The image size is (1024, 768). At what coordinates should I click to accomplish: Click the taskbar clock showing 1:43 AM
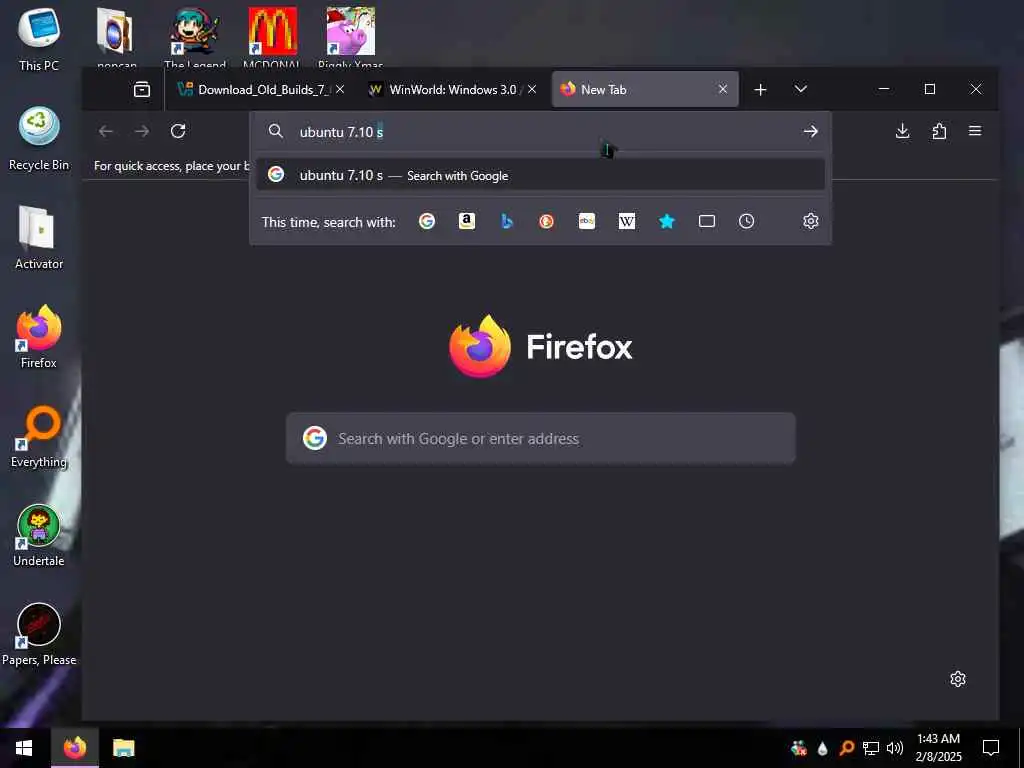938,748
